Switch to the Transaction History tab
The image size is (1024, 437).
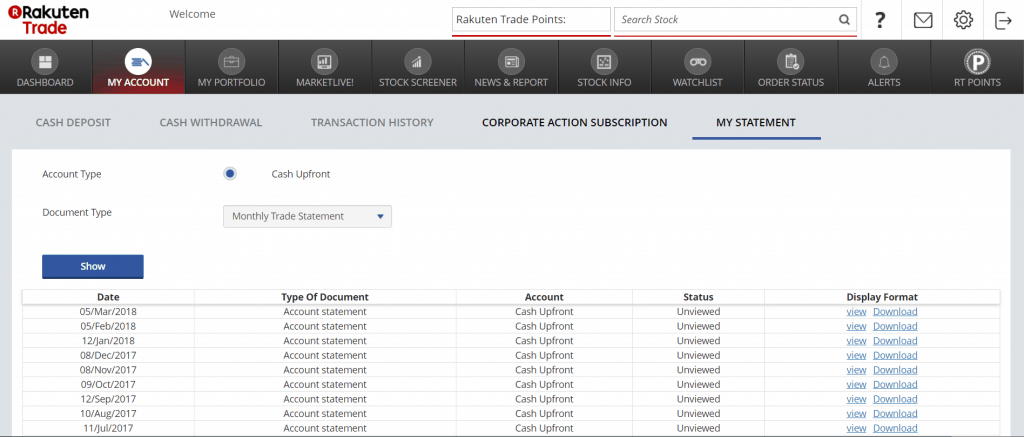[x=372, y=122]
